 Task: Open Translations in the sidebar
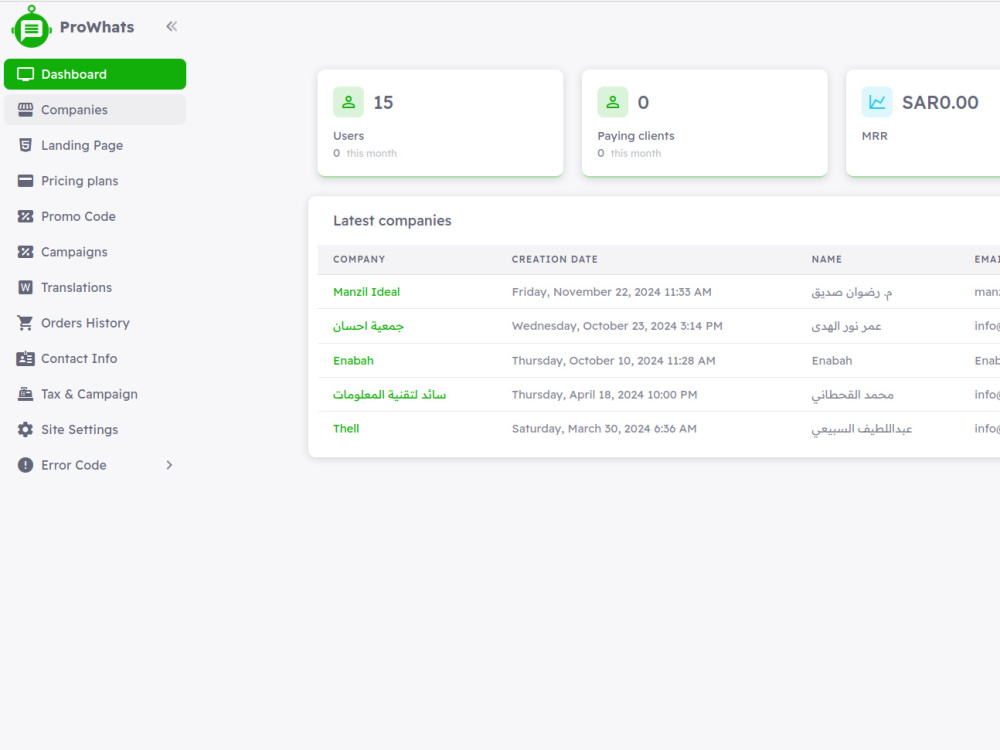click(95, 288)
